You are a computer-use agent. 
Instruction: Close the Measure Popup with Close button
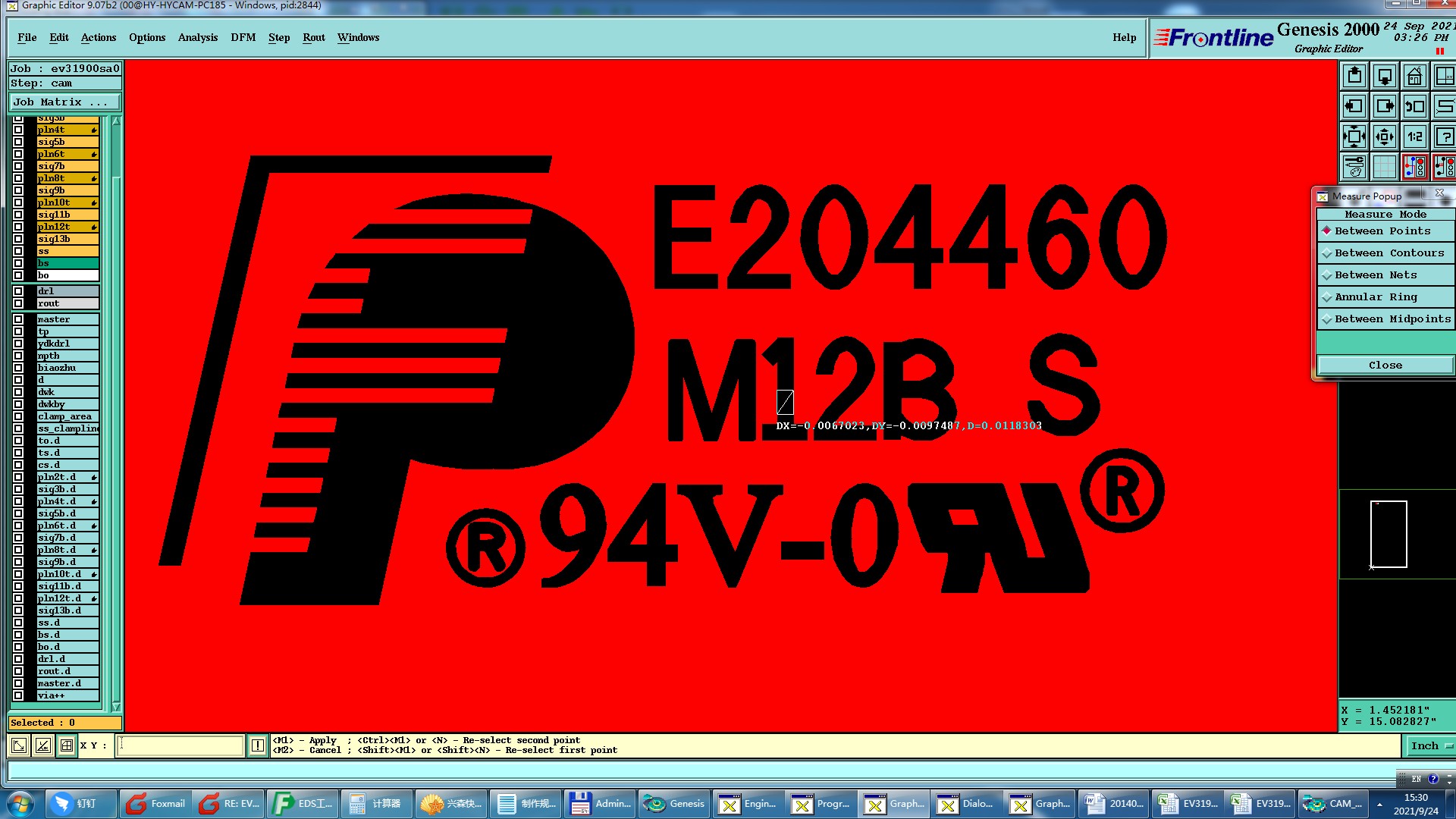[x=1385, y=366]
